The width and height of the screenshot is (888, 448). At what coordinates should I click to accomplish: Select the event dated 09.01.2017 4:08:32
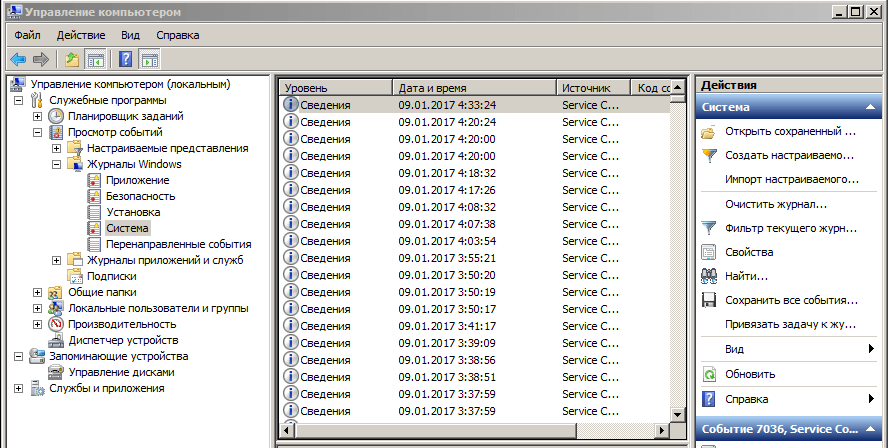[476, 207]
